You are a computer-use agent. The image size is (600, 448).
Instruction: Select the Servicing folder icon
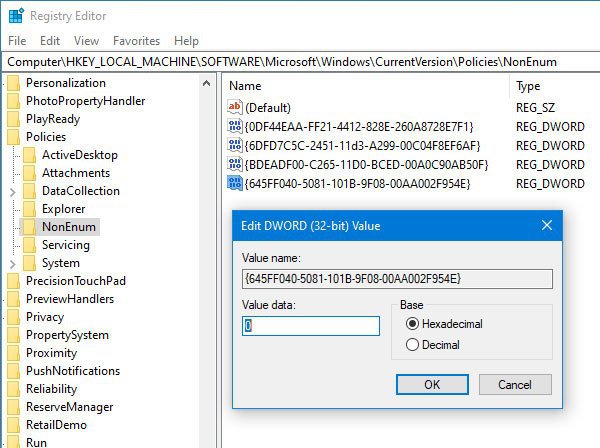pyautogui.click(x=29, y=245)
